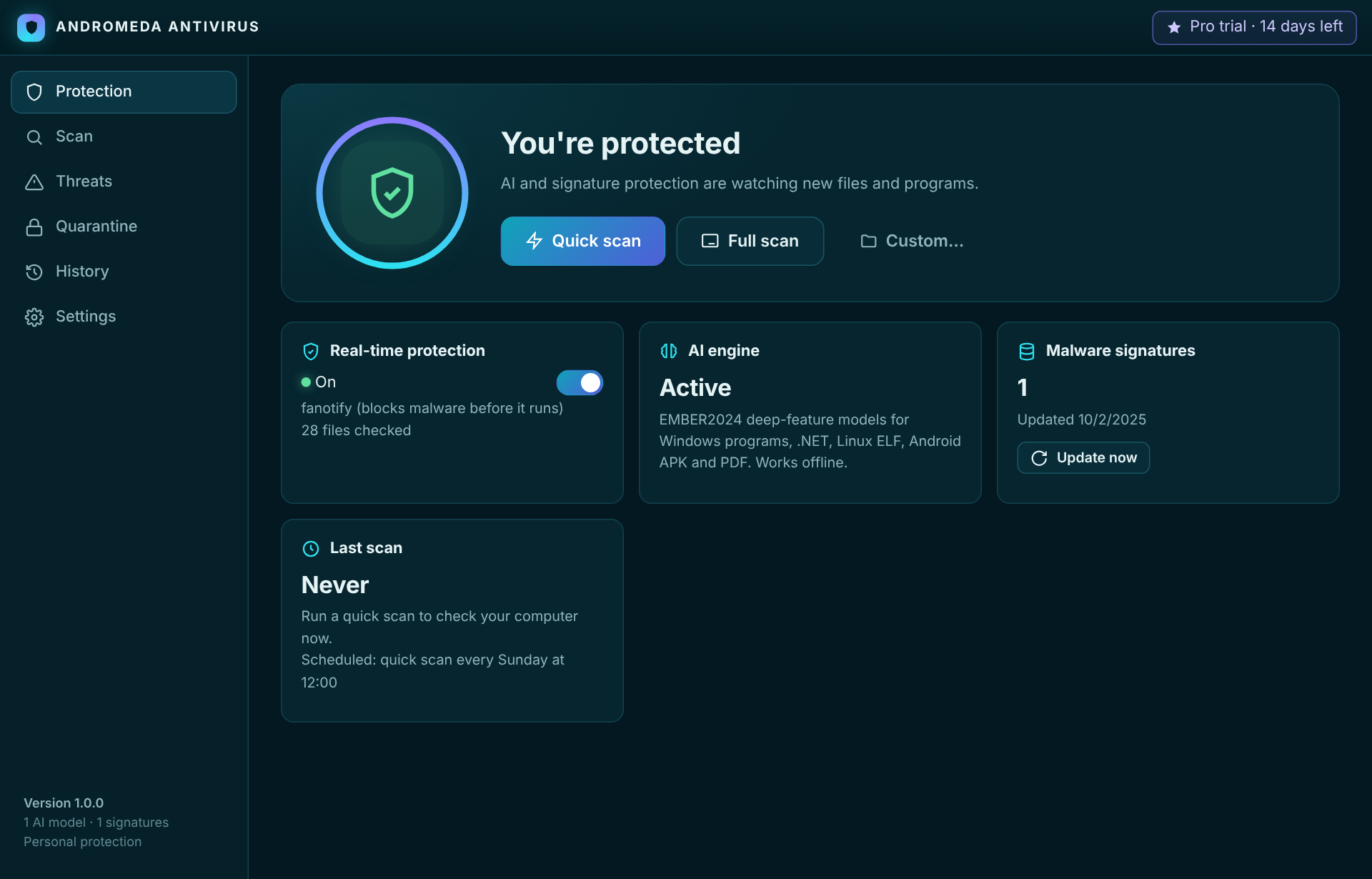The image size is (1372, 879).
Task: Click the "Never" last scan value
Action: coord(334,585)
